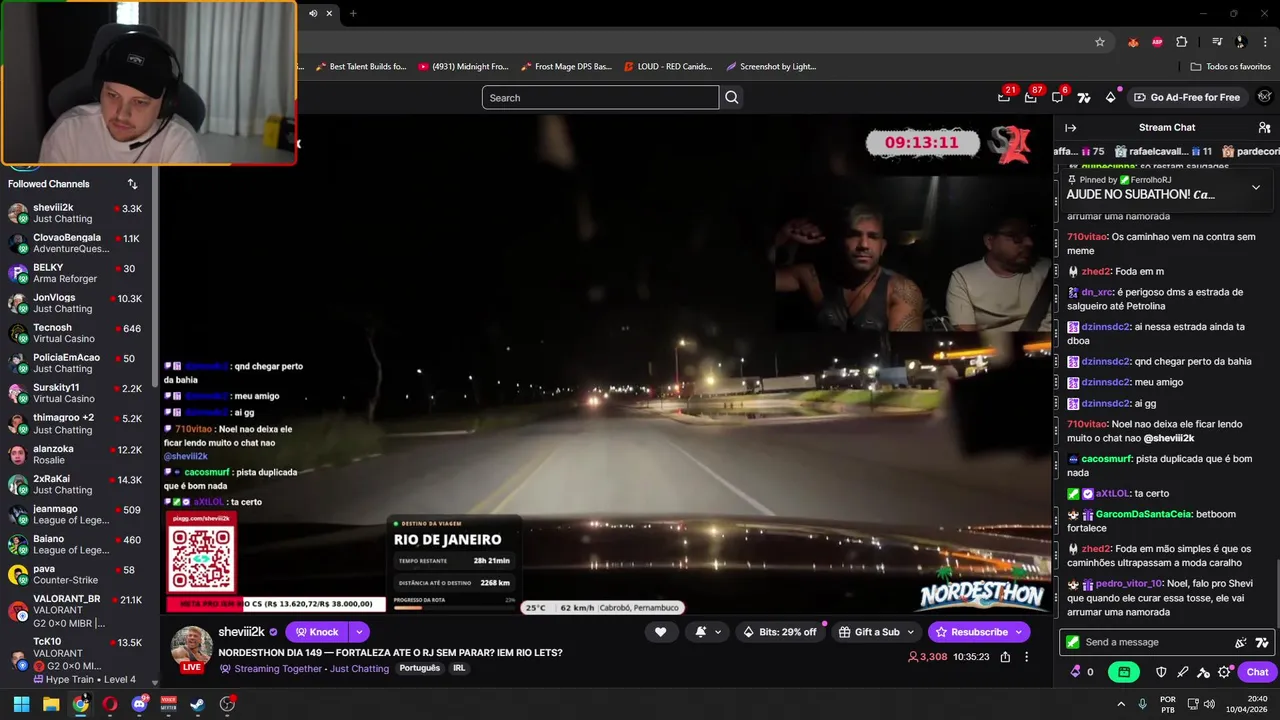
Task: Open inbox notifications icon with 87 badge
Action: point(1031,97)
